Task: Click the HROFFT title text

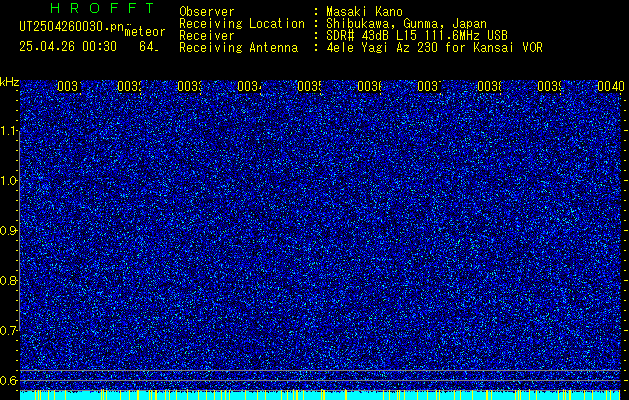Action: click(102, 8)
